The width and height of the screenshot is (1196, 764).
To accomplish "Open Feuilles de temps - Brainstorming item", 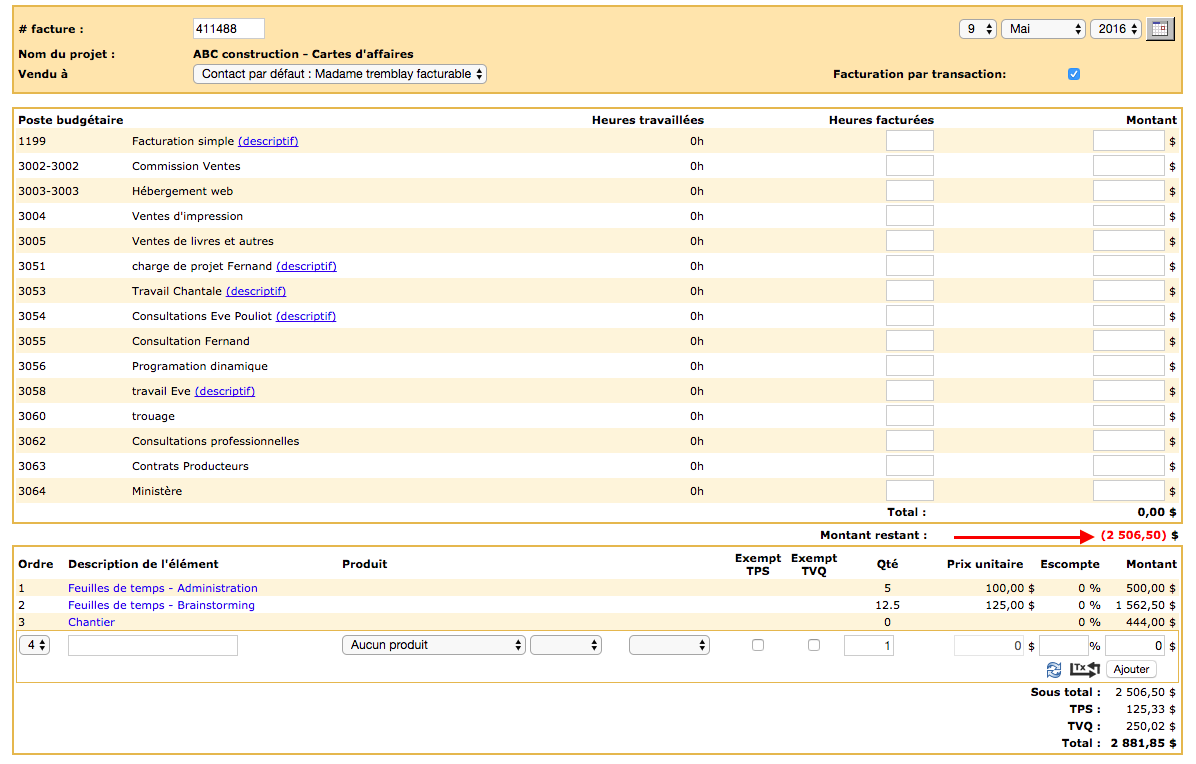I will 161,605.
